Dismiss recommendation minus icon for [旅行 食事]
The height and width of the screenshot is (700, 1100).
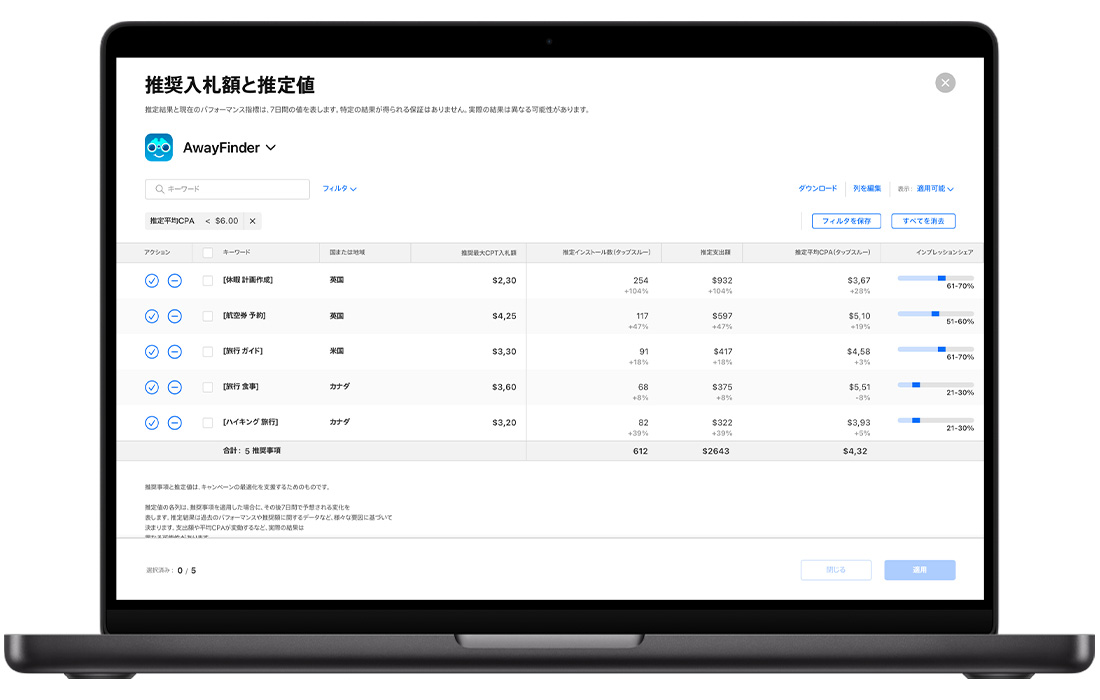[174, 387]
